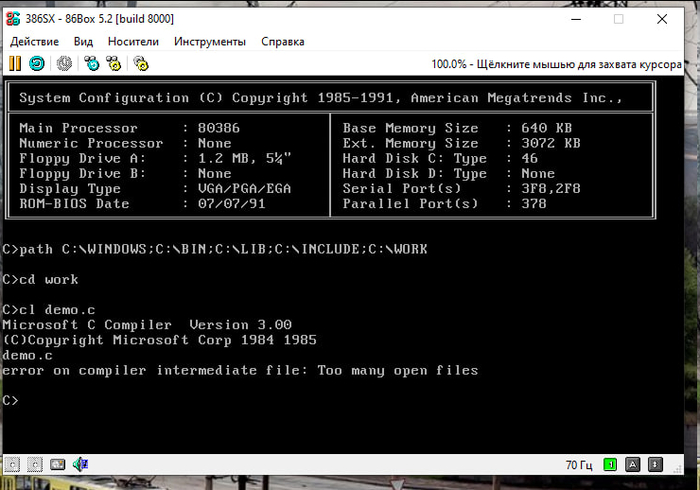Maximize the 86Box window

coord(618,19)
